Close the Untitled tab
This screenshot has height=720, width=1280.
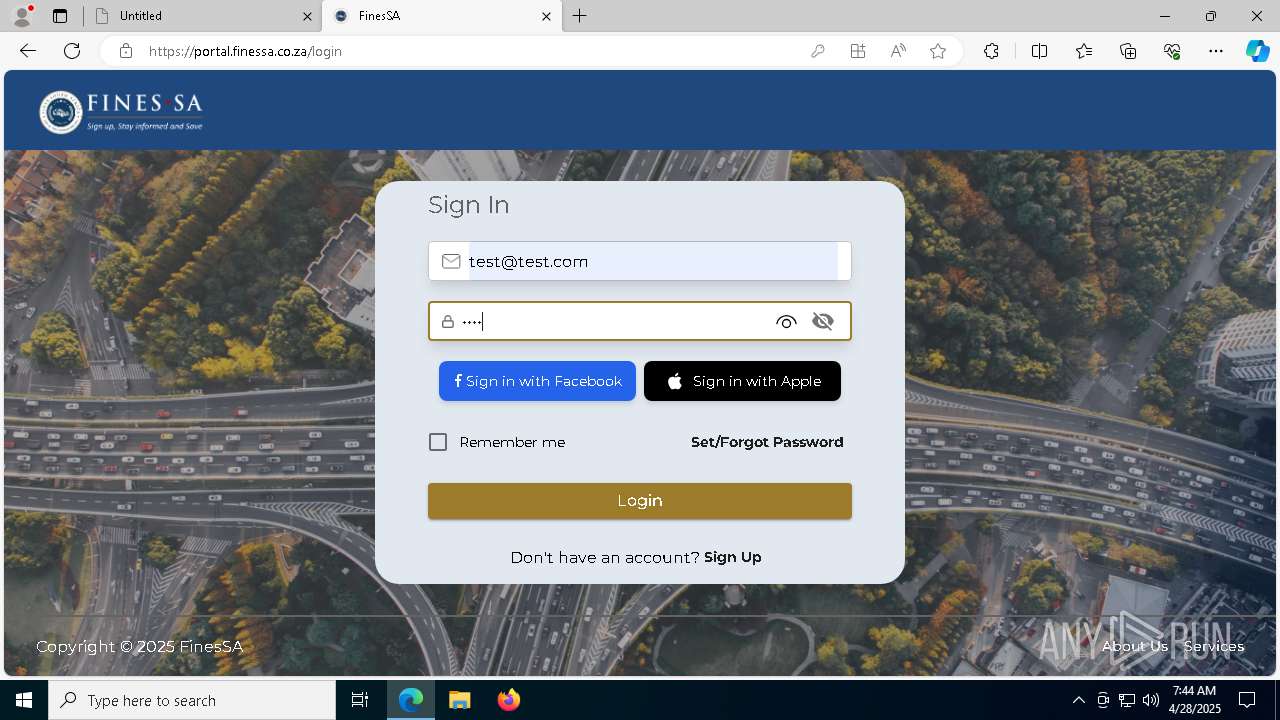pos(307,16)
